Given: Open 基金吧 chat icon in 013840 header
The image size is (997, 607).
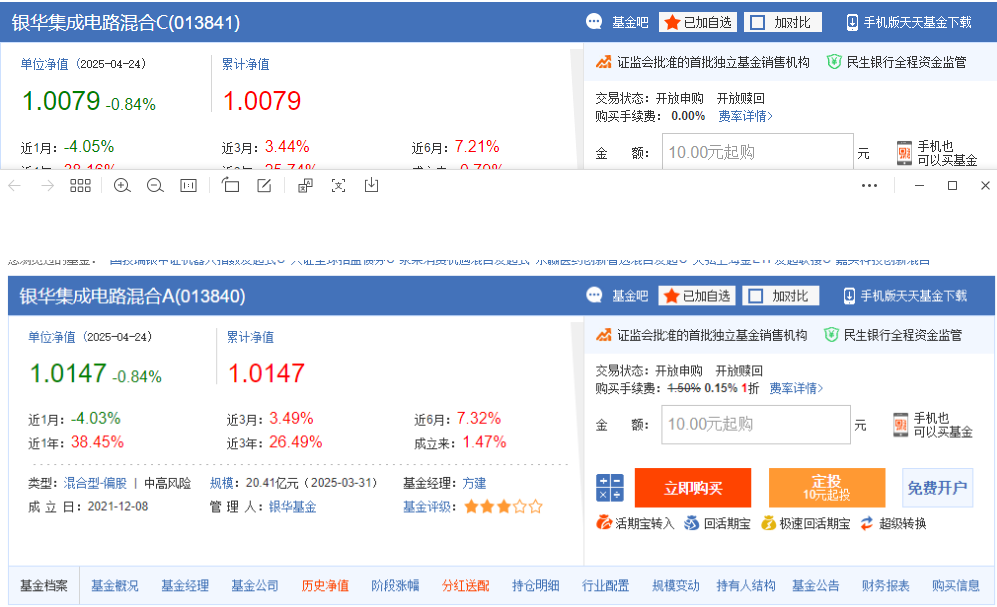Looking at the screenshot, I should (x=594, y=296).
